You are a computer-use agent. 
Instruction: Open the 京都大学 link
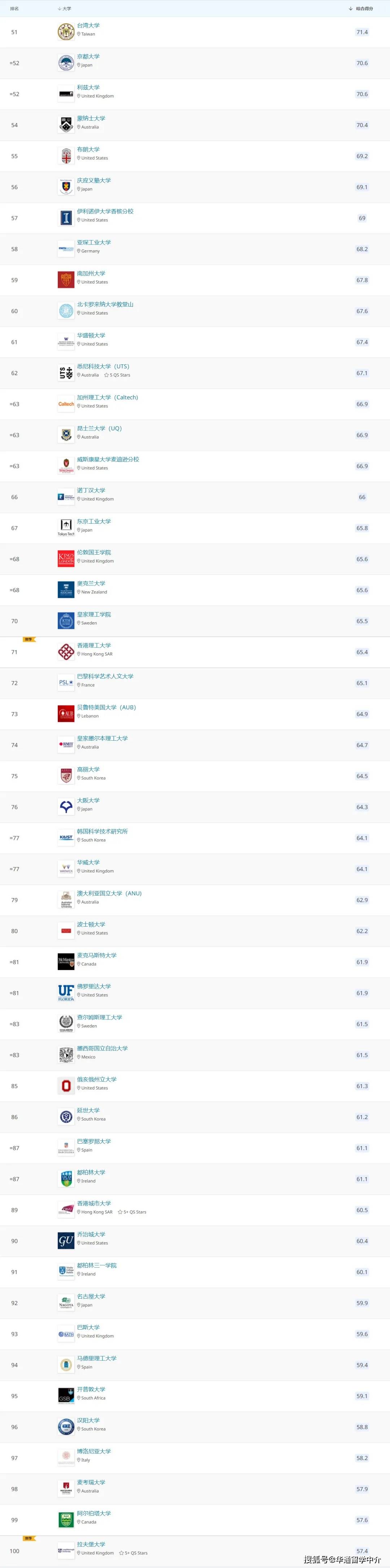tap(88, 57)
